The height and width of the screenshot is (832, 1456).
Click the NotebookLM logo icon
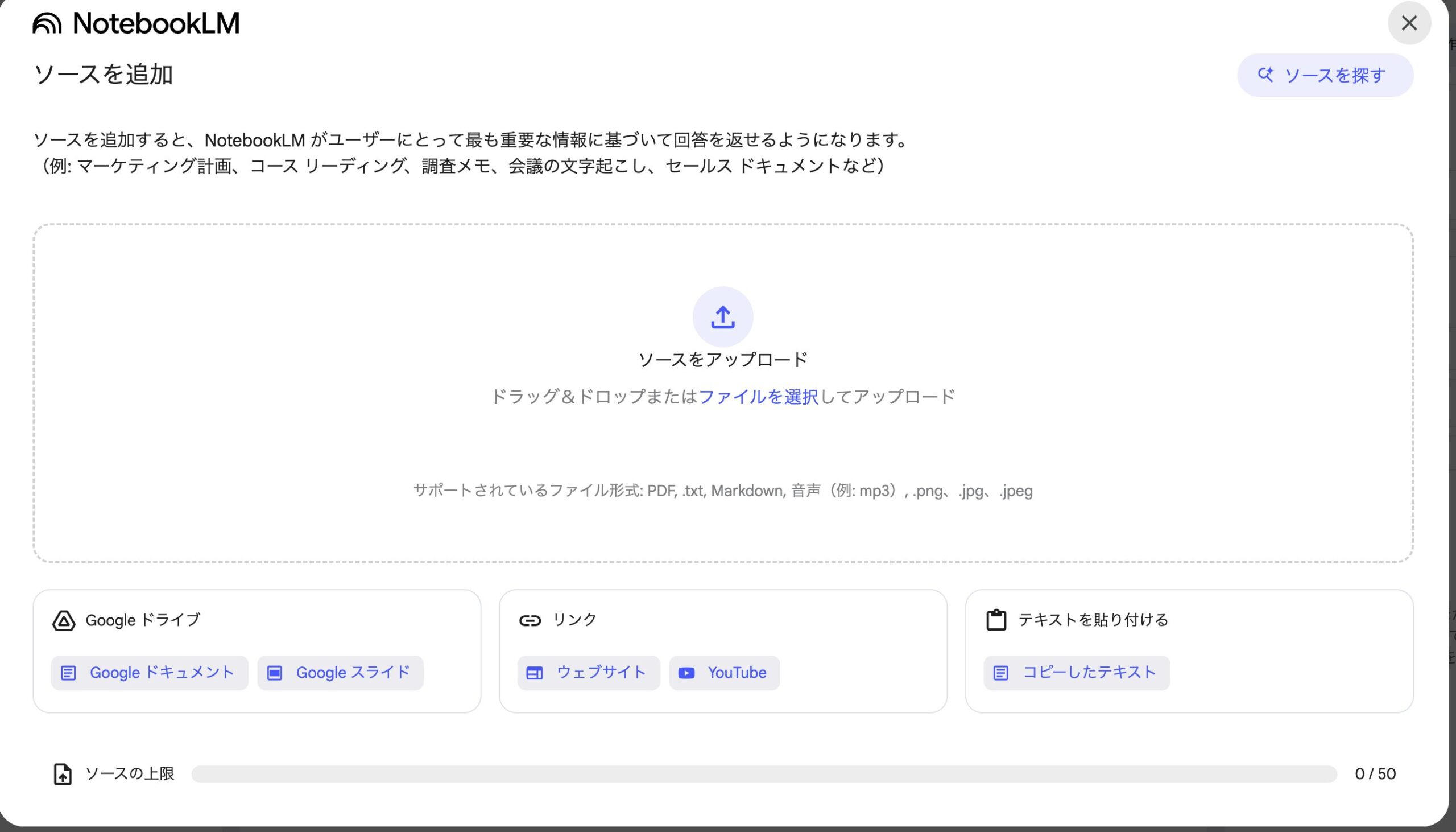point(47,23)
